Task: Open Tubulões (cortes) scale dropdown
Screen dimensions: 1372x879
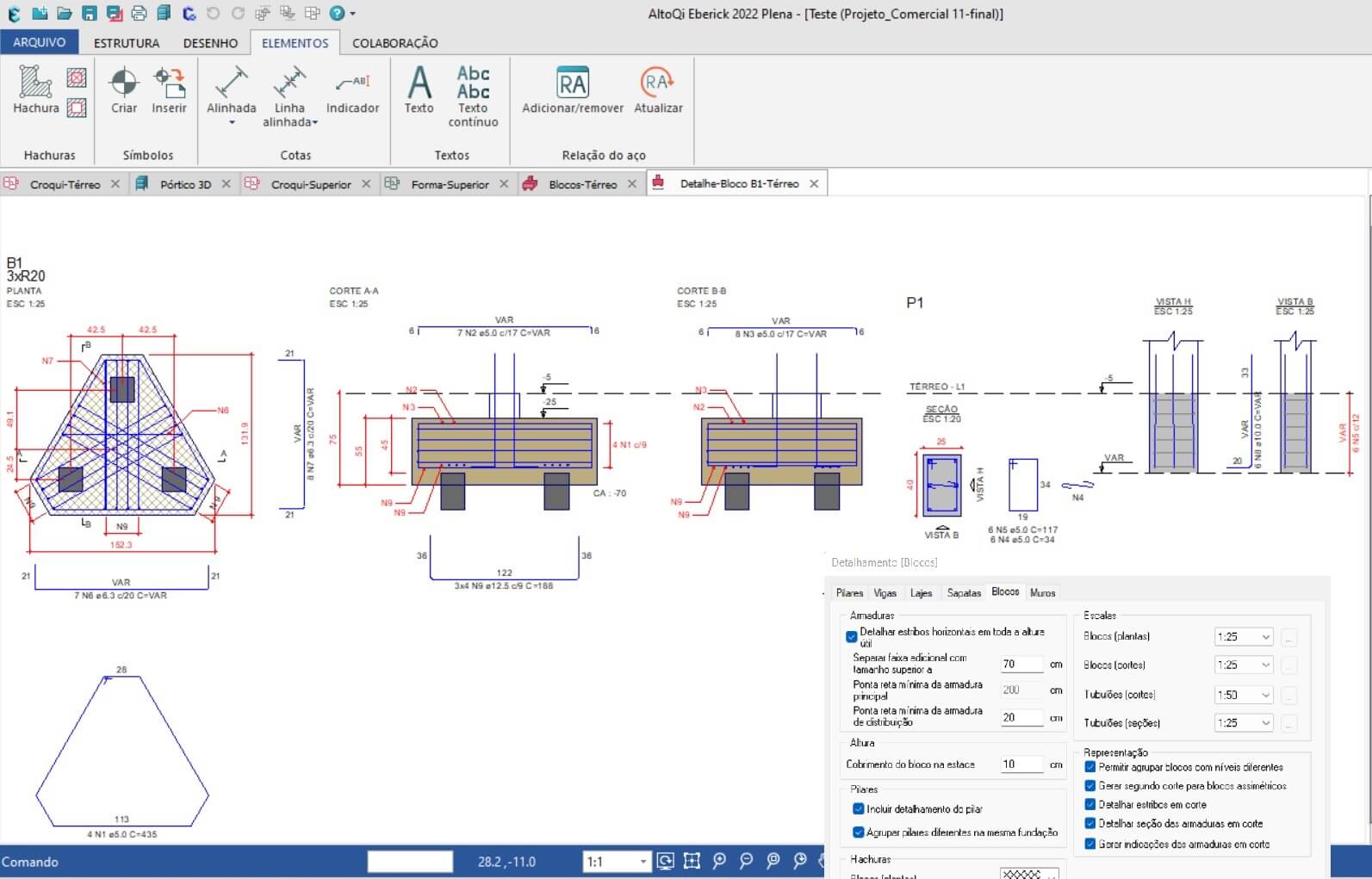Action: [1244, 695]
